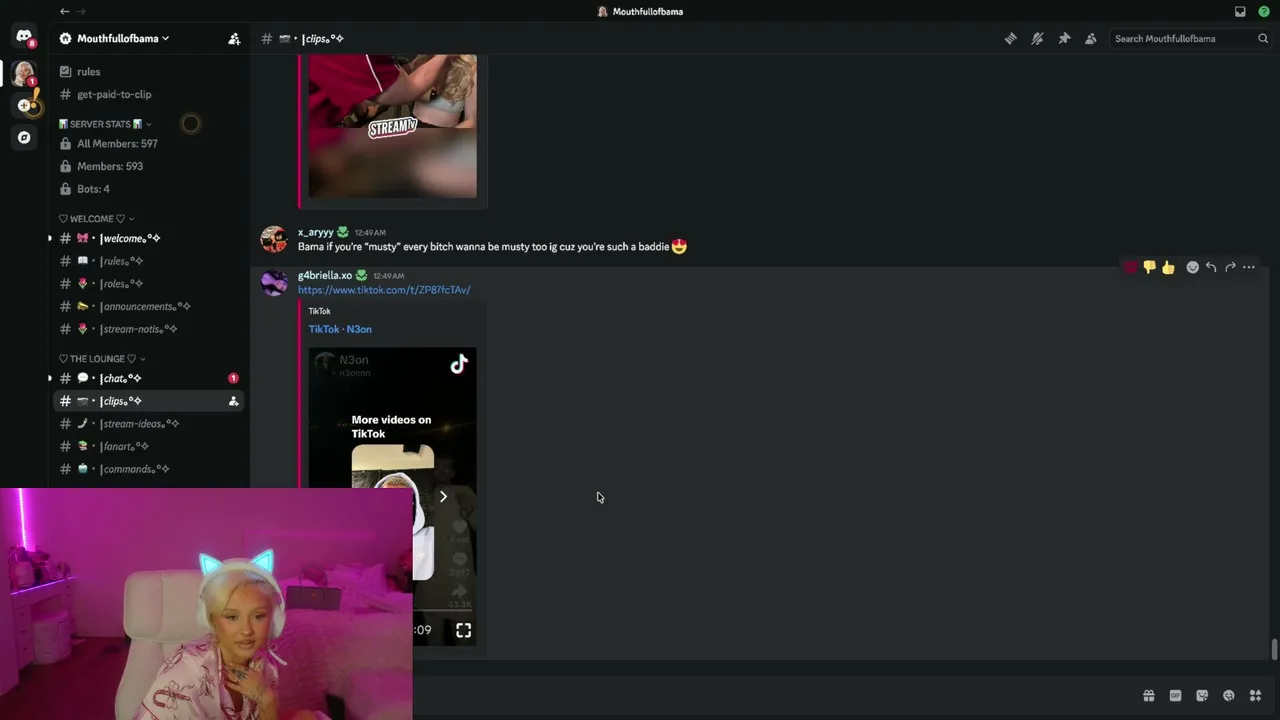Open x_aryyy's avatar profile
This screenshot has width=1280, height=720.
[274, 239]
